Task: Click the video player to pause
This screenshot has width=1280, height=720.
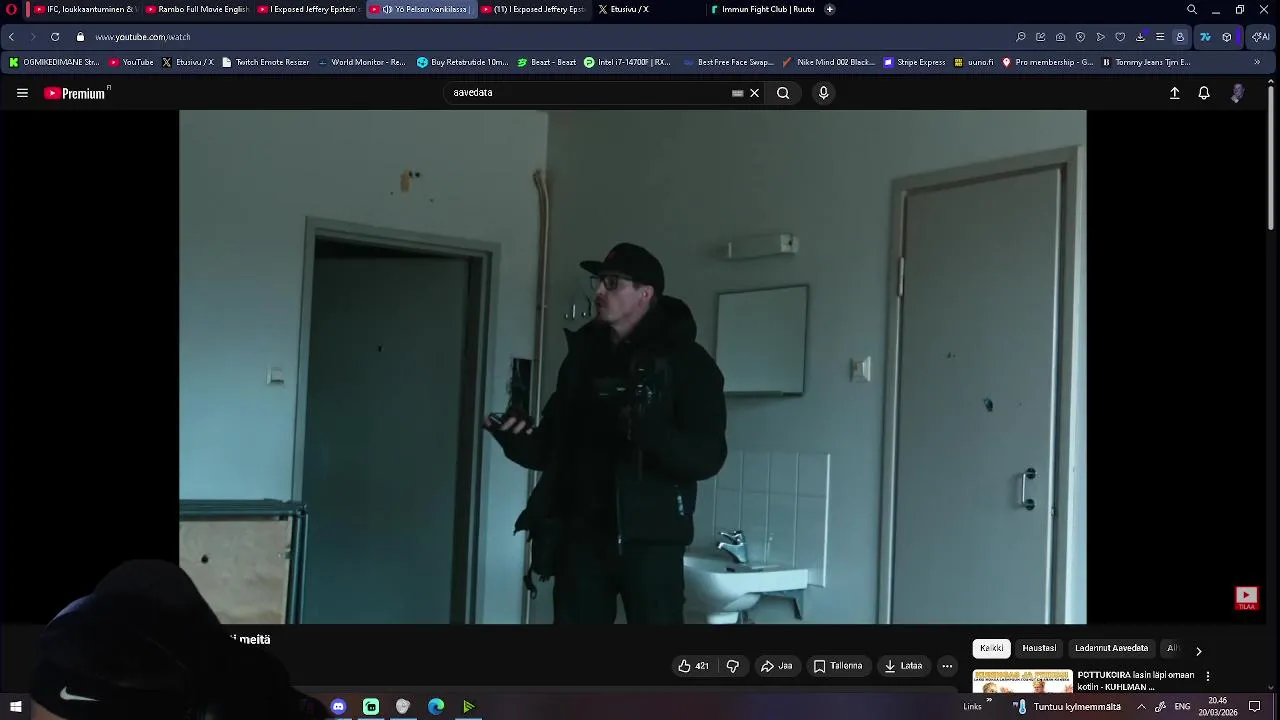Action: (632, 367)
